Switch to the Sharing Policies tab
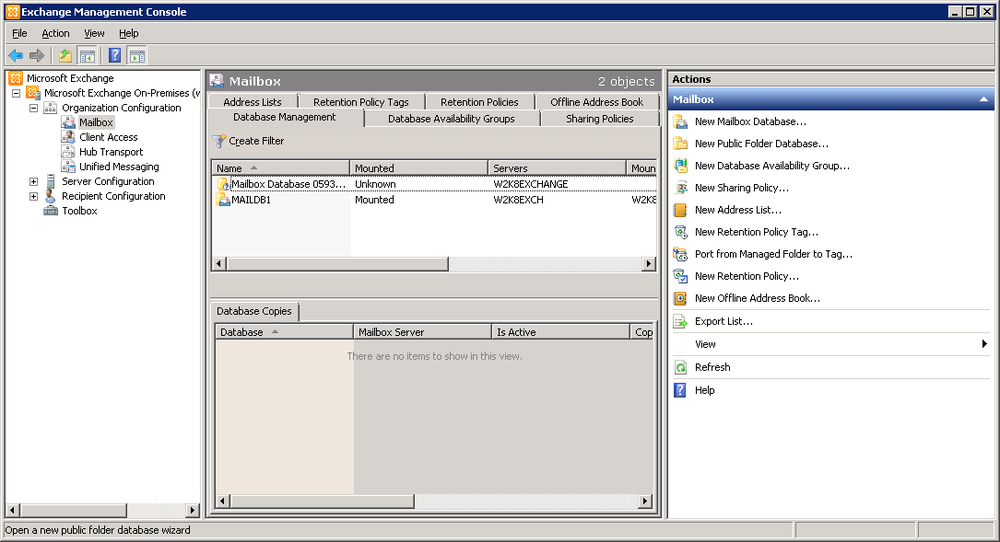 pos(599,119)
